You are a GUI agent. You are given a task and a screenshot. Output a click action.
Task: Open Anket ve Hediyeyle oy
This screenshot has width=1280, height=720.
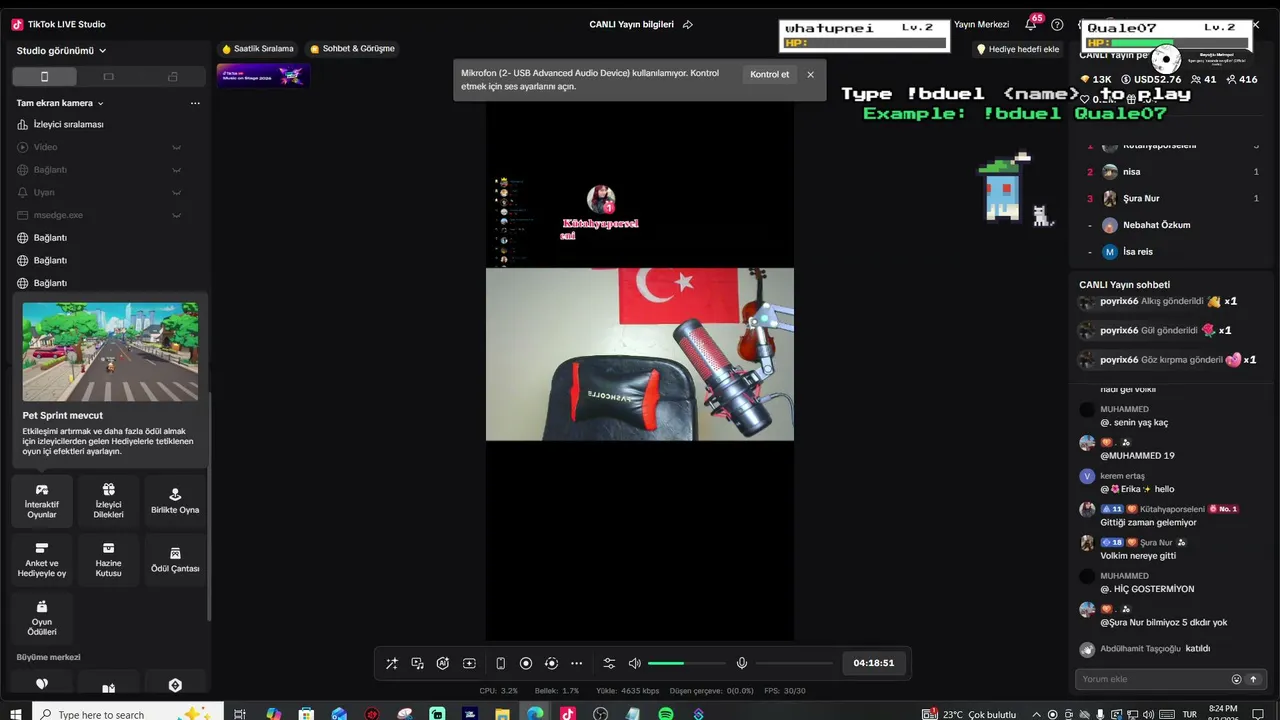pyautogui.click(x=42, y=560)
